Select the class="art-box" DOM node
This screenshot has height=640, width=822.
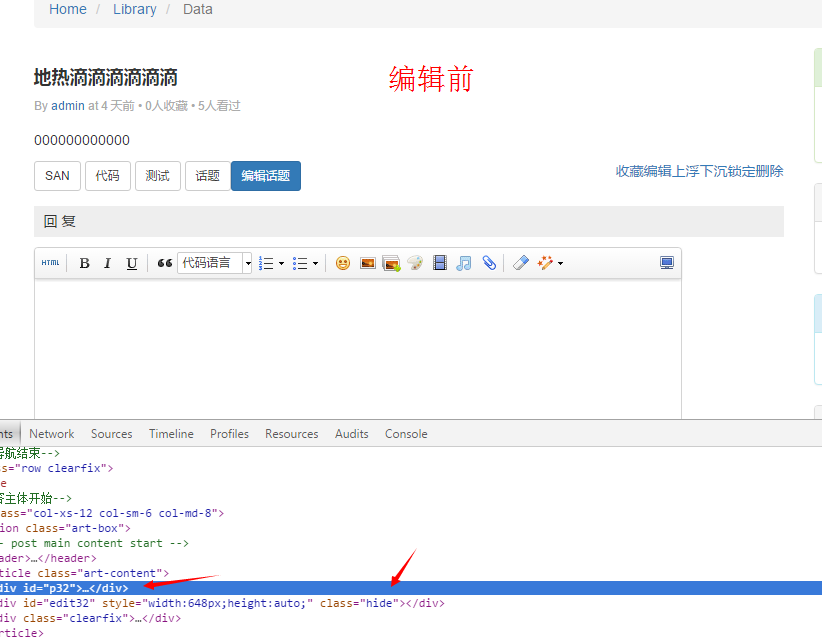[x=65, y=528]
